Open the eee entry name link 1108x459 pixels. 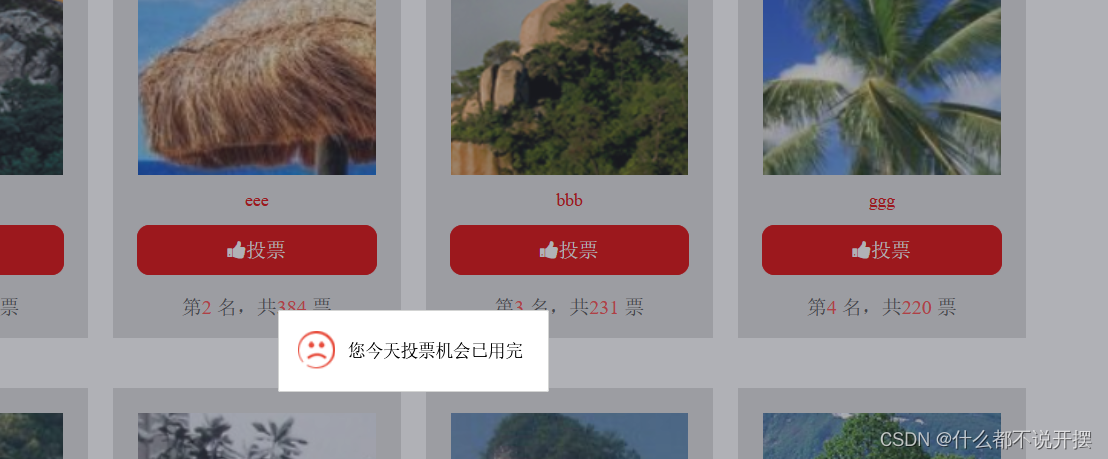[257, 201]
